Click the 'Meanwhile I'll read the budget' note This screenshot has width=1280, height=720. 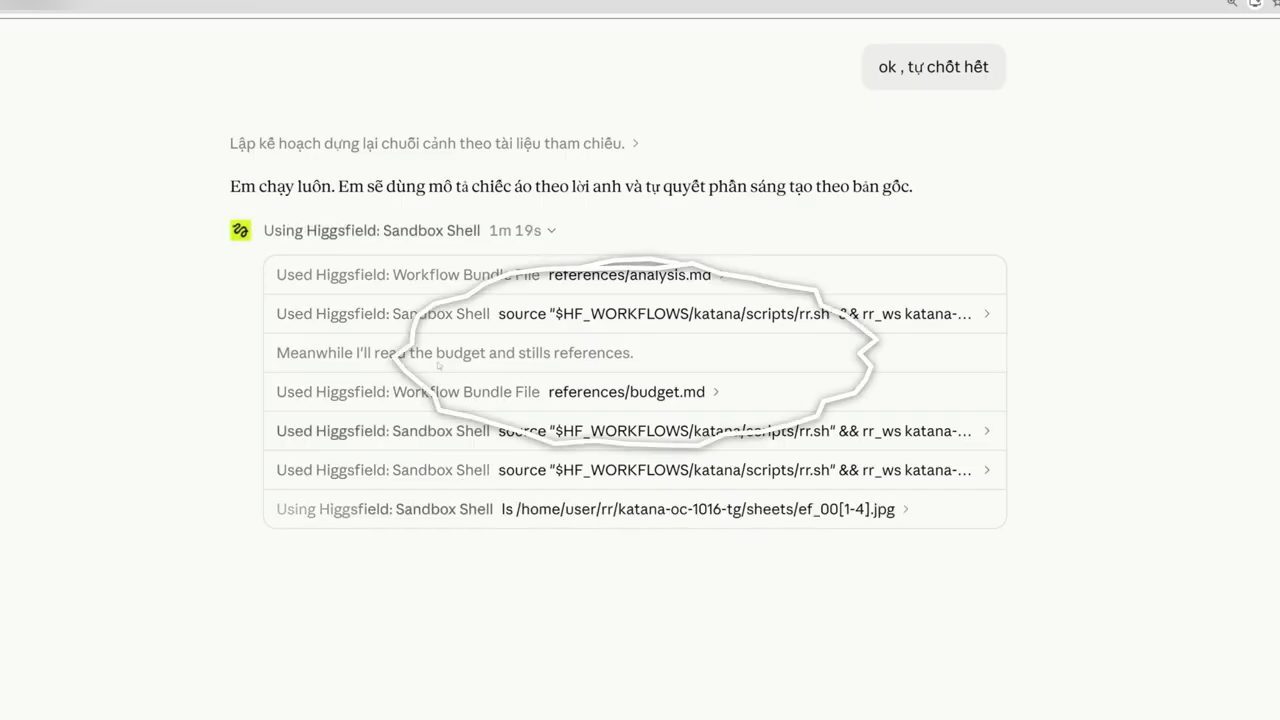[x=455, y=353]
